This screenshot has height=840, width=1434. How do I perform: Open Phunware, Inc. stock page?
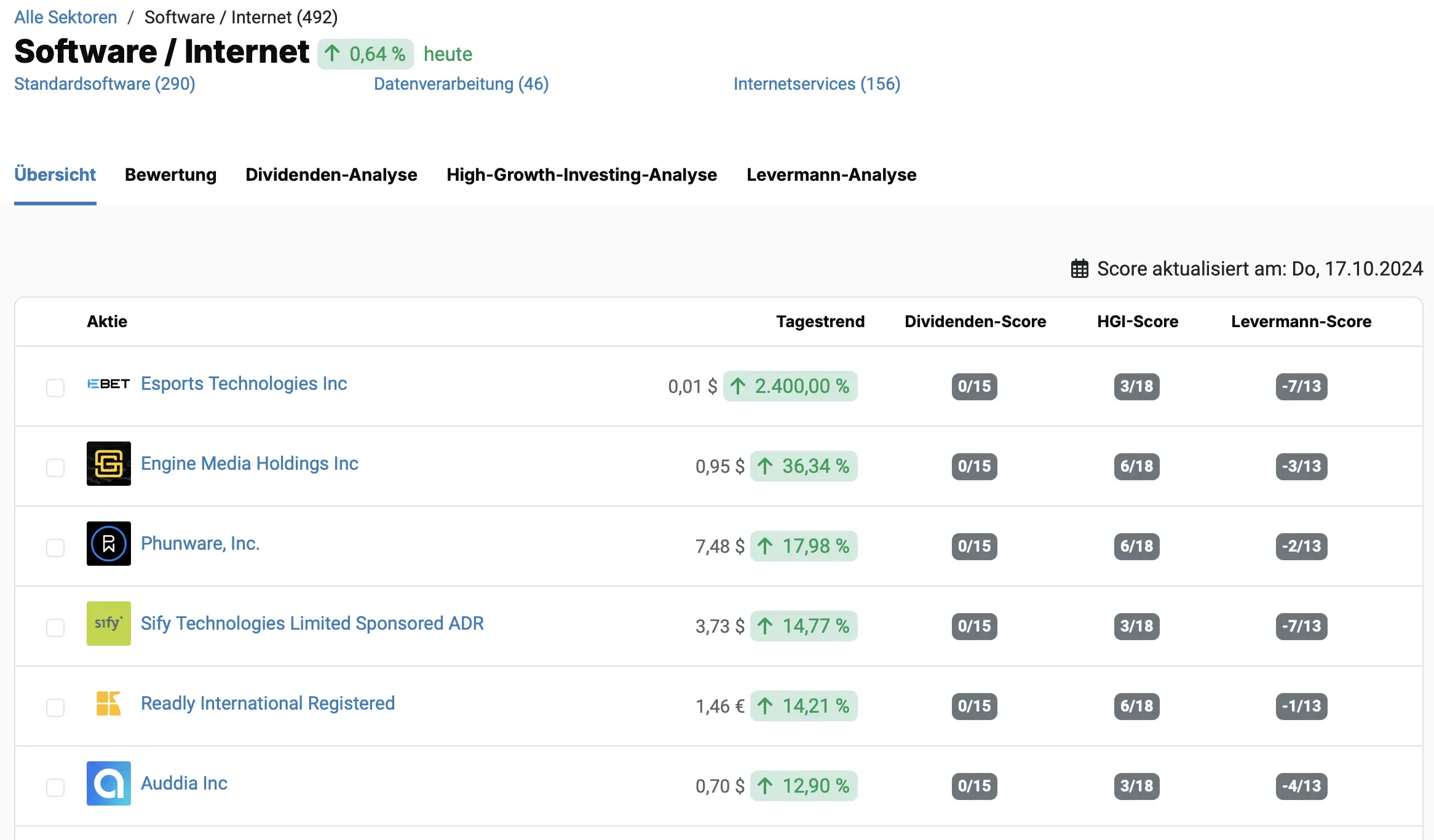click(200, 544)
